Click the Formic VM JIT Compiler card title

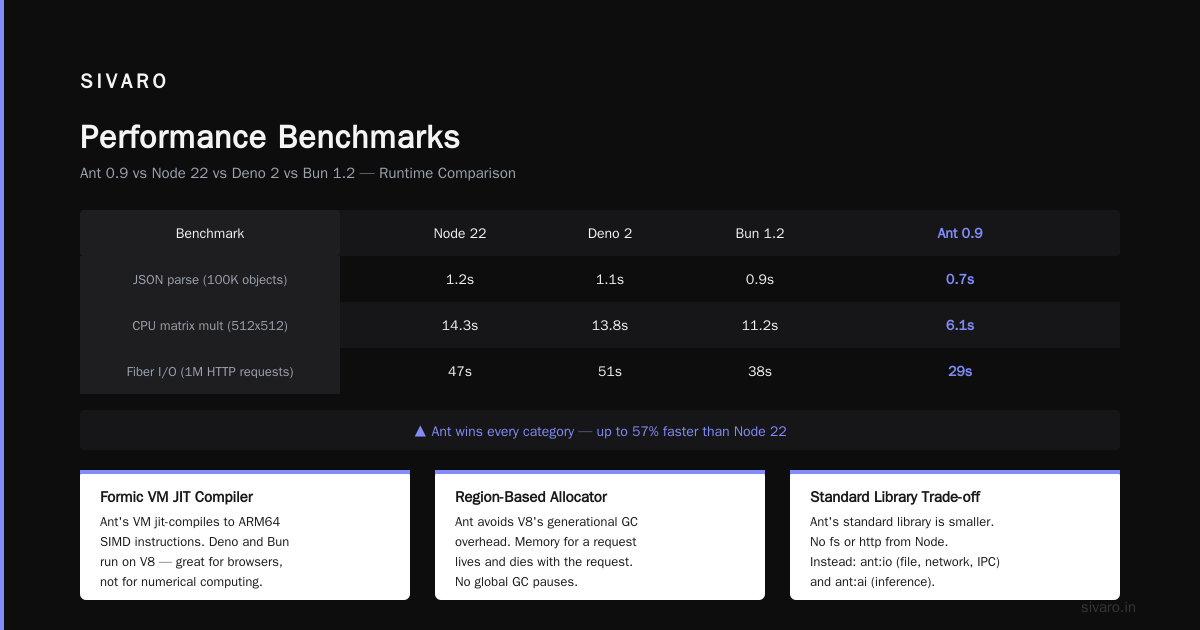pos(177,496)
